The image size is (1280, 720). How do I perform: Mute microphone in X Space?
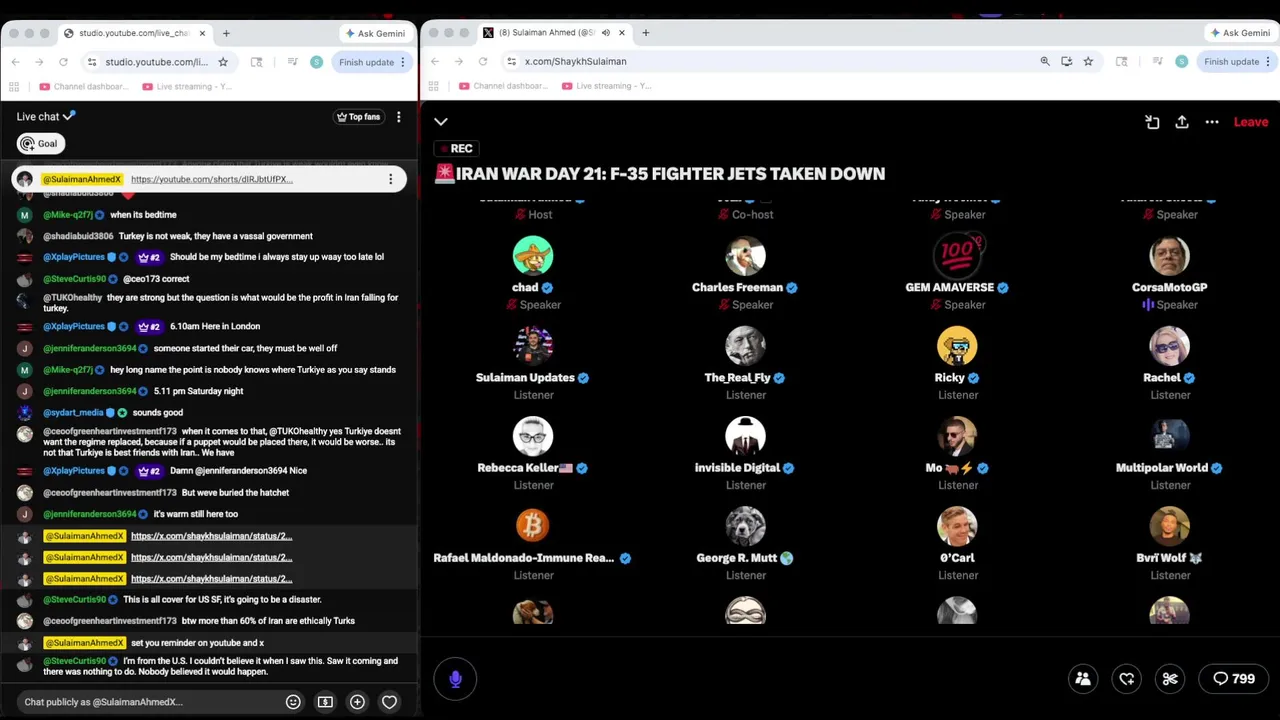click(x=455, y=679)
